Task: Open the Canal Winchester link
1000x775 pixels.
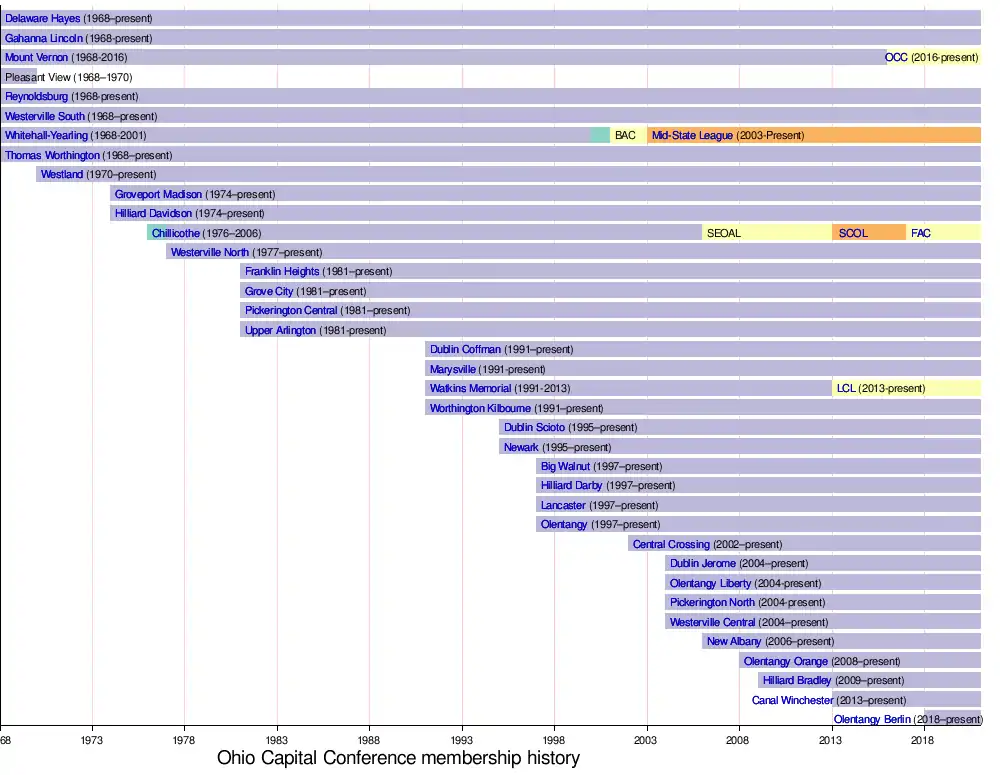Action: point(792,700)
